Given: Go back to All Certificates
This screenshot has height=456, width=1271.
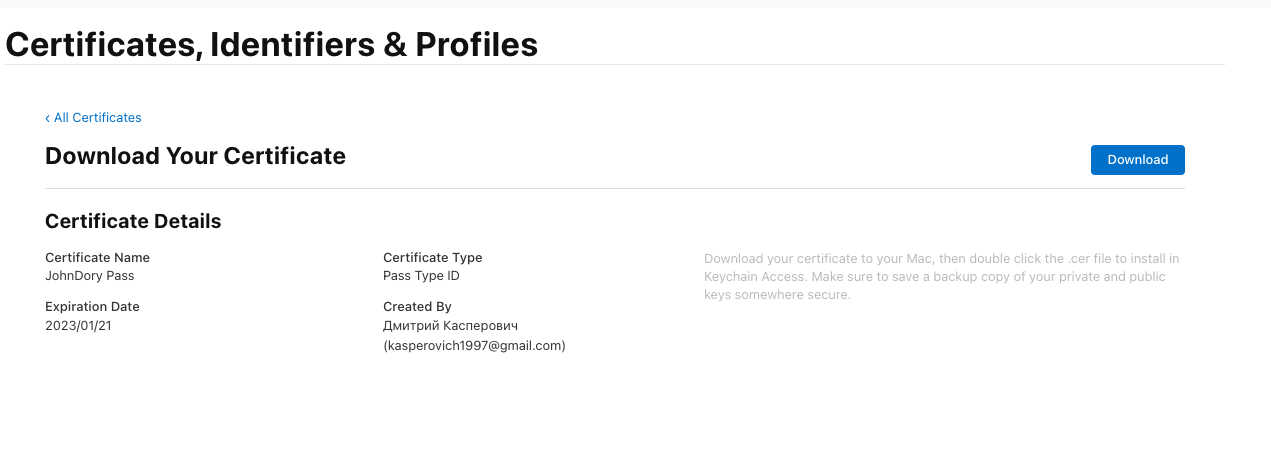Looking at the screenshot, I should pyautogui.click(x=97, y=118).
